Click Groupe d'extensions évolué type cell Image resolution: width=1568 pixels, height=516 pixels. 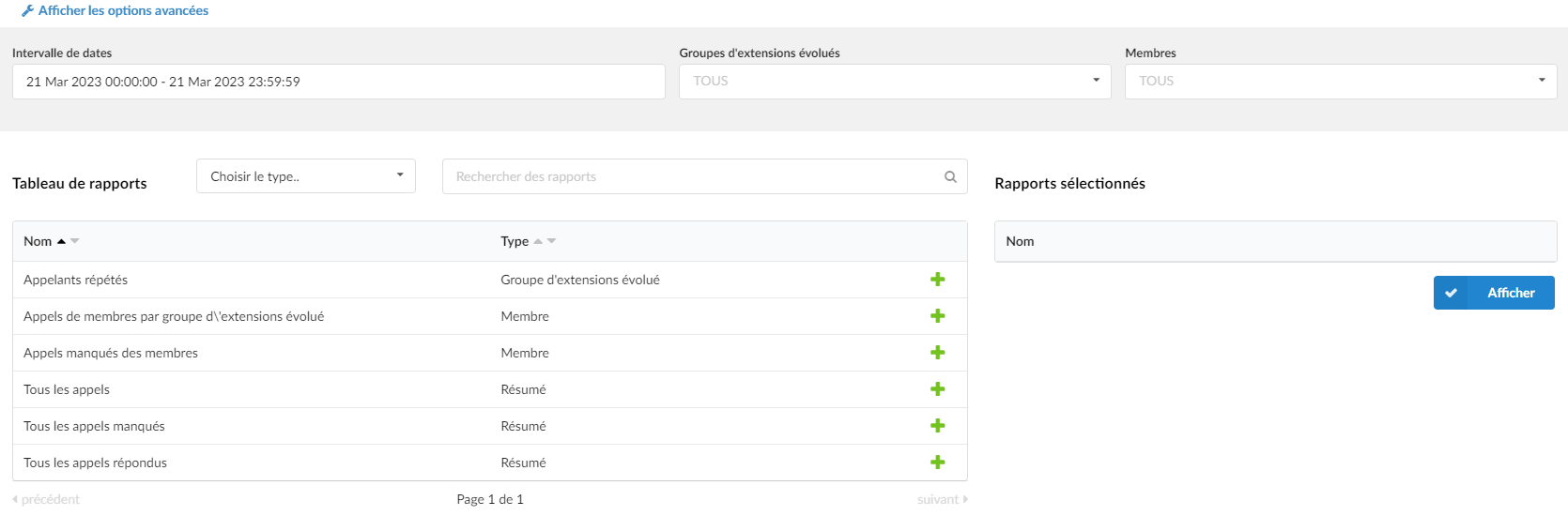pyautogui.click(x=580, y=280)
